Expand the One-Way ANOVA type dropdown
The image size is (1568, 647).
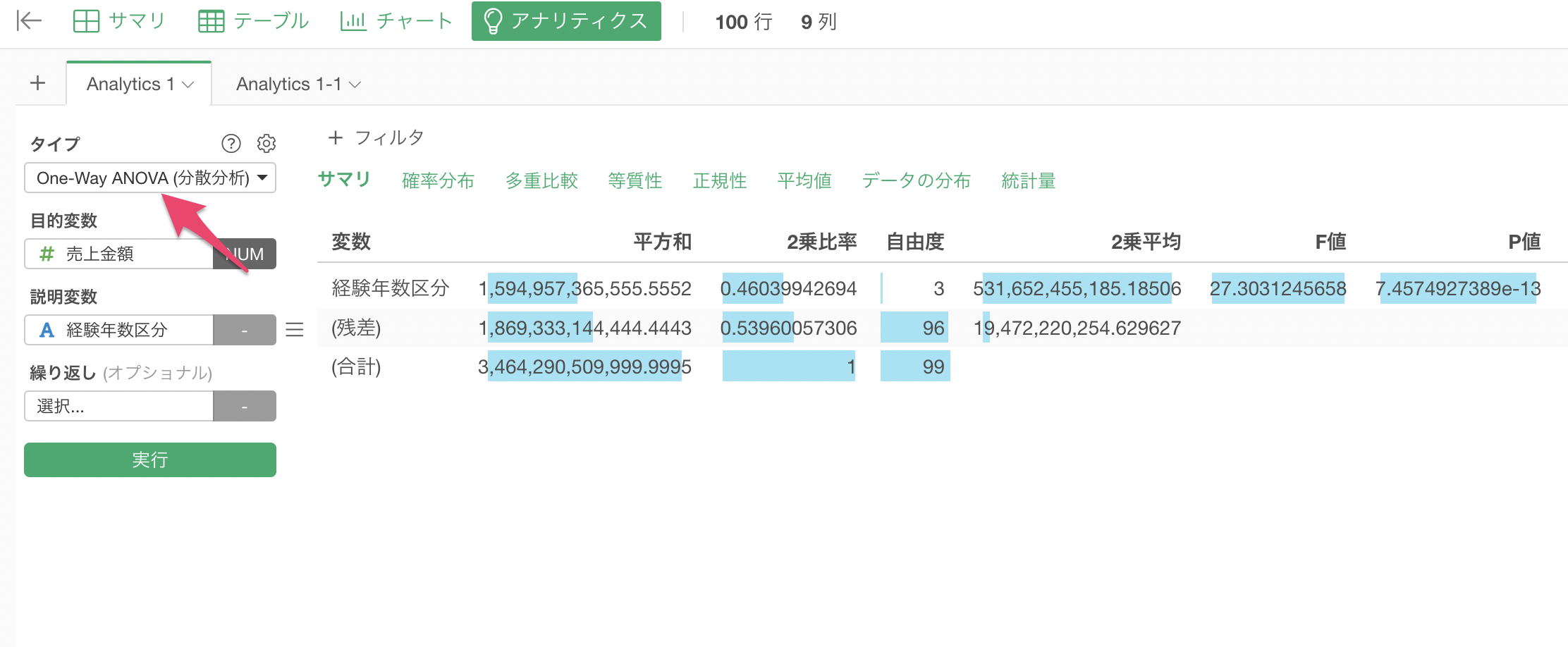(x=150, y=178)
